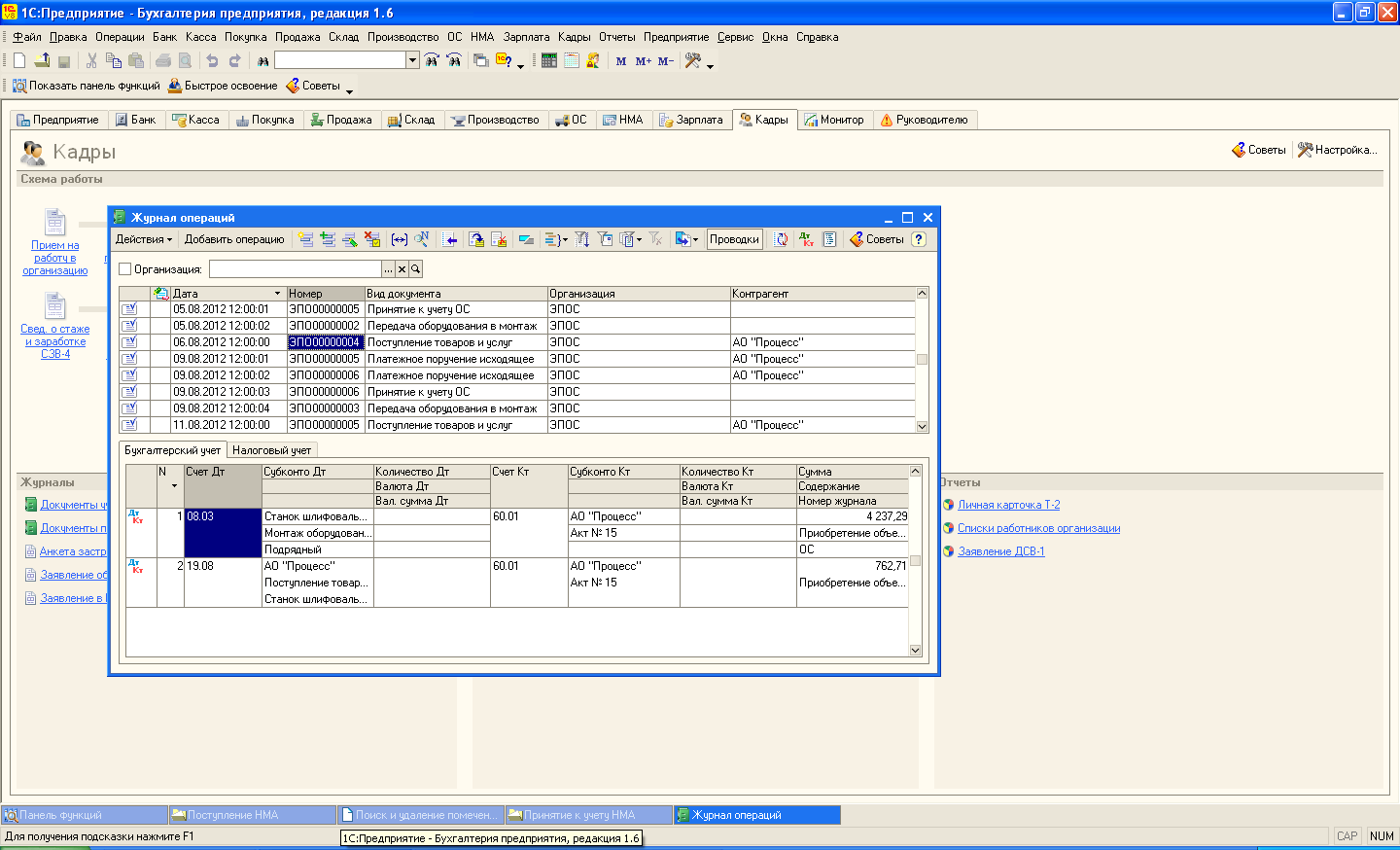Viewport: 1400px width, 850px height.
Task: Open Личная карточка Т-2 report link
Action: pos(1008,505)
